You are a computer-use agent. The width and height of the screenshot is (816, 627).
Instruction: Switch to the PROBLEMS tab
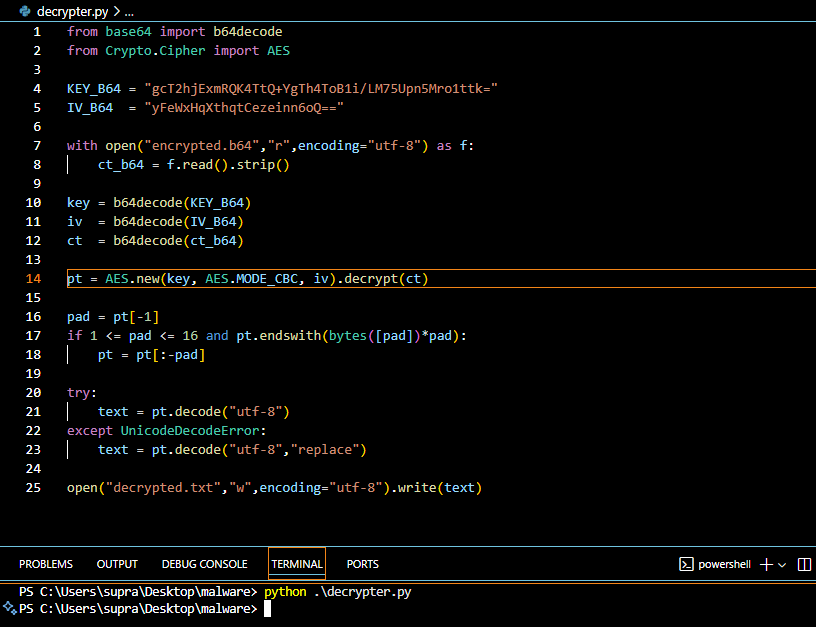point(45,564)
